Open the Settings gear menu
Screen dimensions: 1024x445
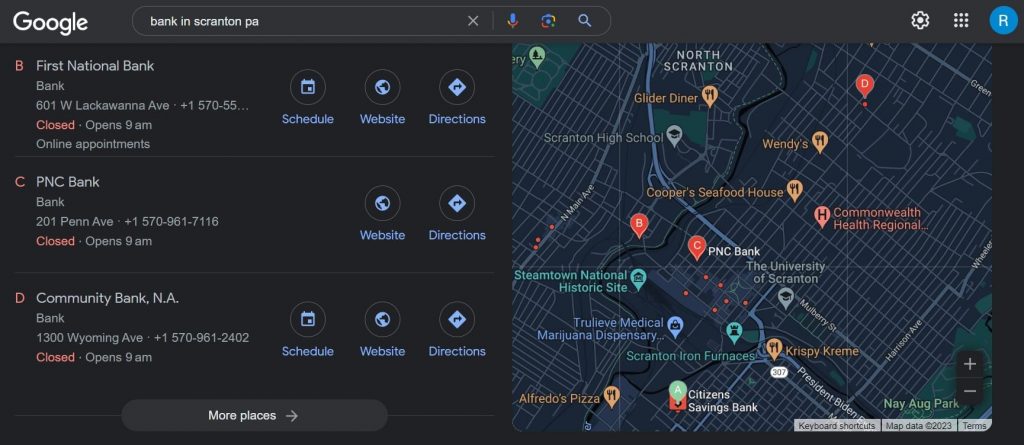point(920,21)
